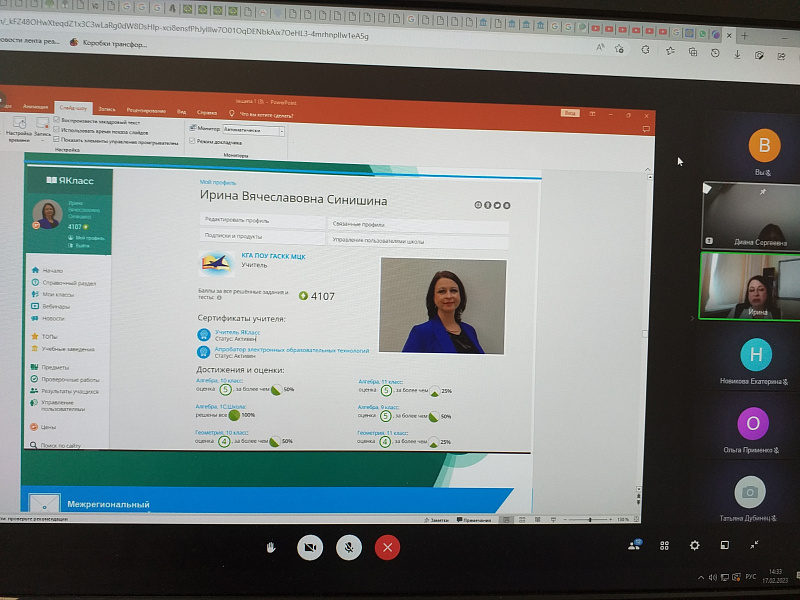Image resolution: width=800 pixels, height=600 pixels.
Task: Open browser history
Action: point(715,53)
